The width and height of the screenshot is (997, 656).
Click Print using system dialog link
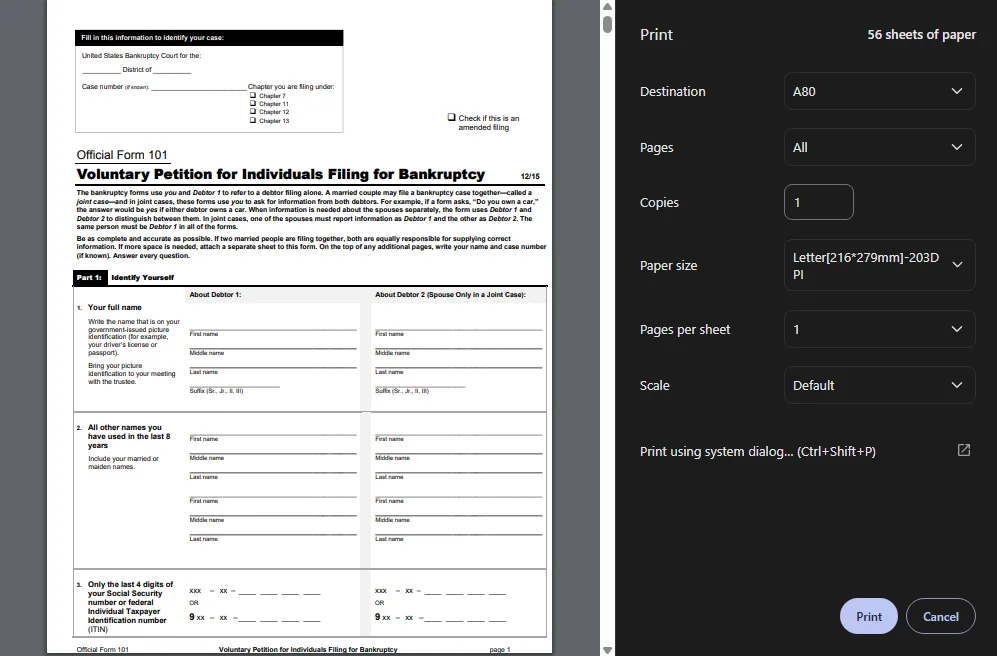pos(757,451)
